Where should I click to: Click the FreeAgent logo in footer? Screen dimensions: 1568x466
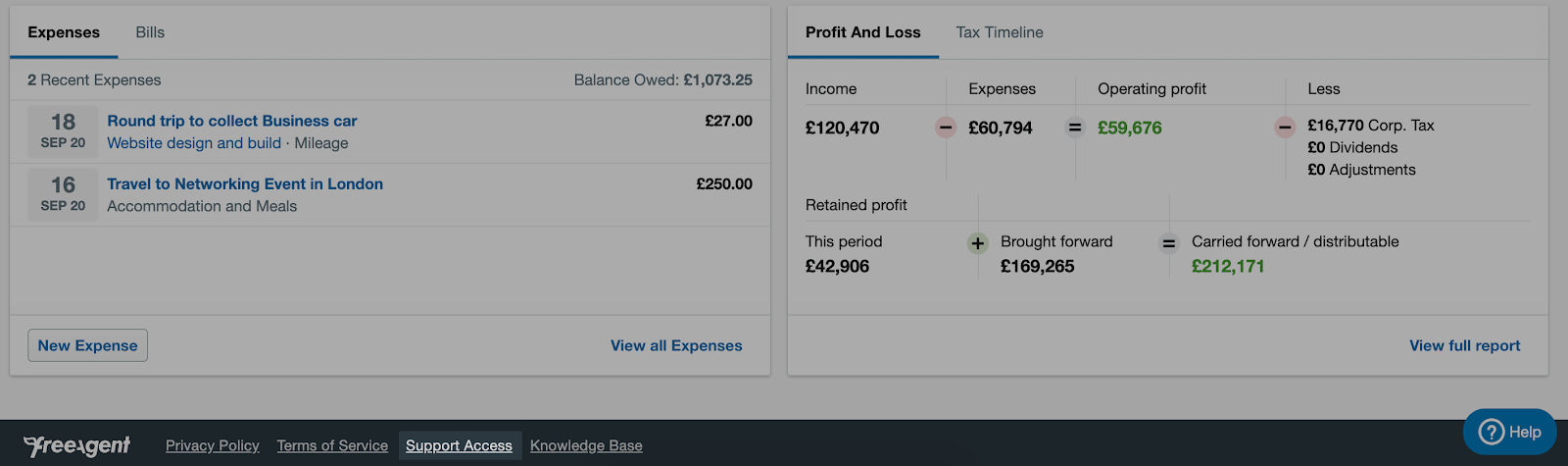(x=76, y=446)
